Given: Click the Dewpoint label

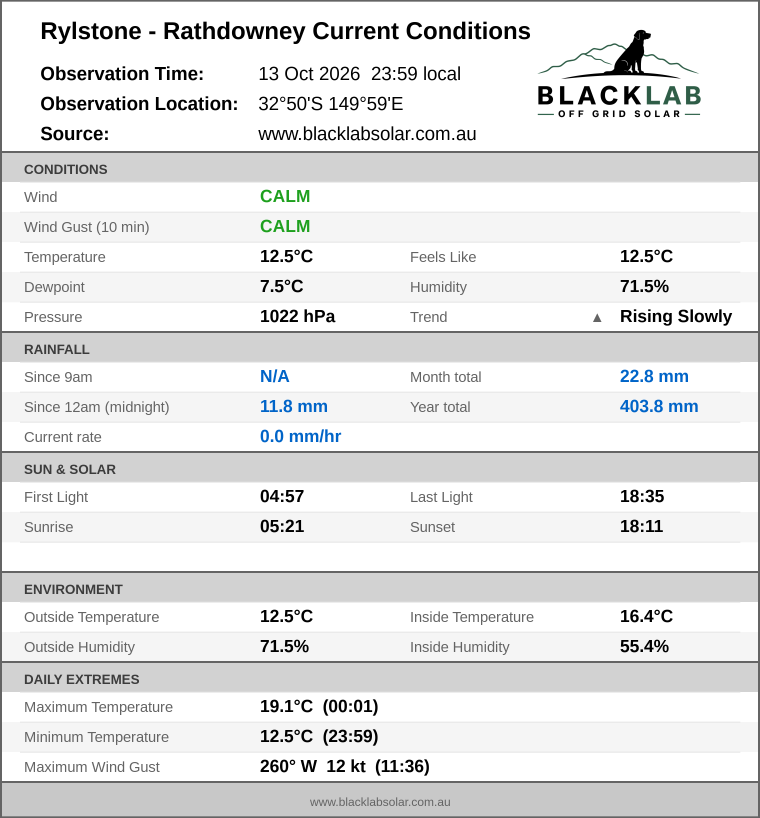Looking at the screenshot, I should 54,287.
